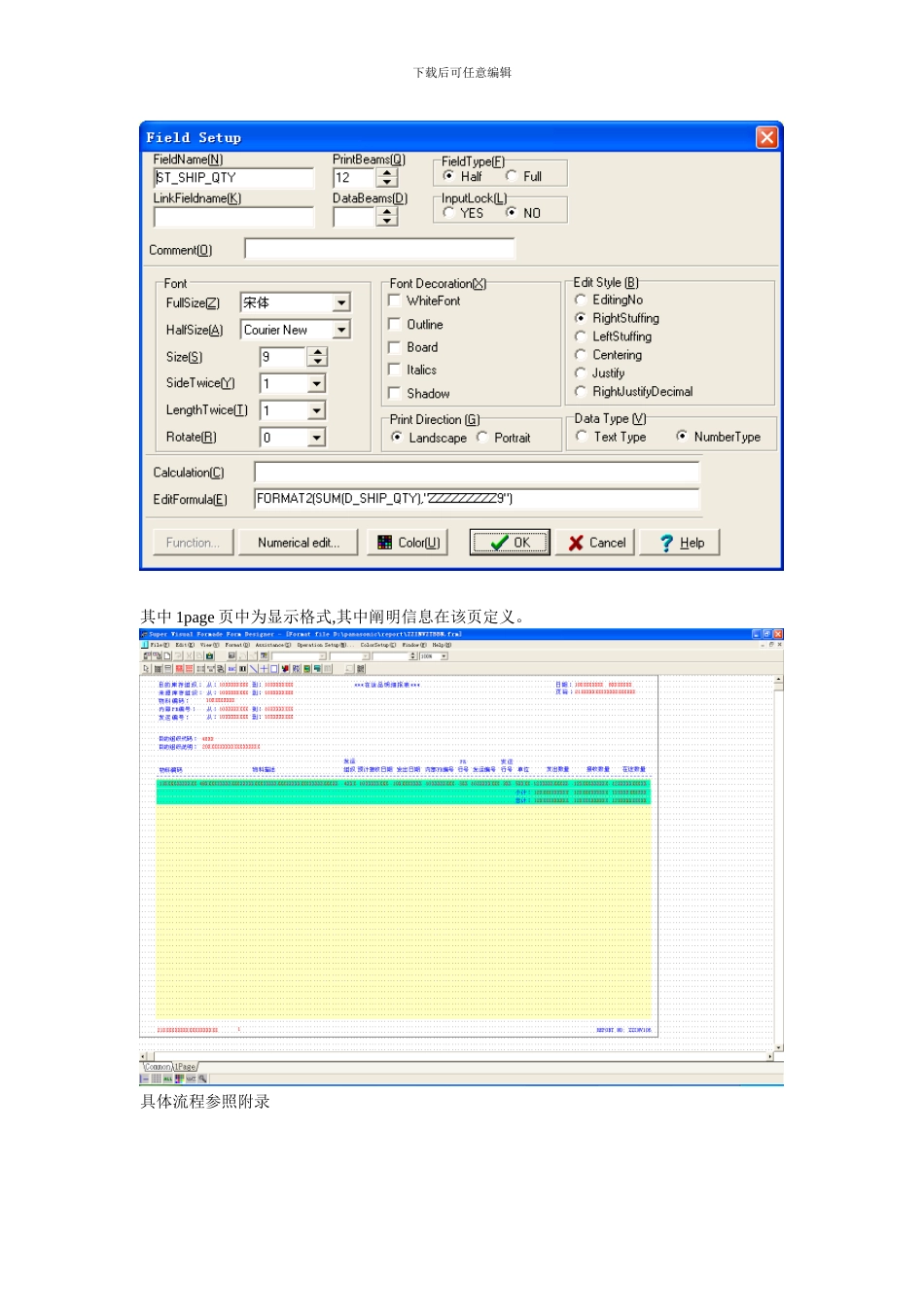This screenshot has height=1307, width=924.
Task: Click into the EditFormula text field
Action: [476, 499]
